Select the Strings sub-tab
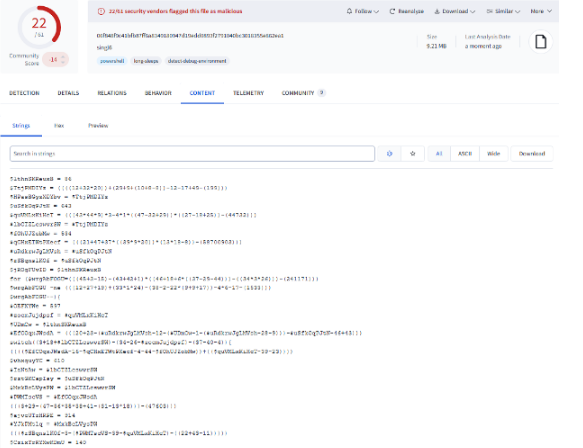 coord(21,126)
